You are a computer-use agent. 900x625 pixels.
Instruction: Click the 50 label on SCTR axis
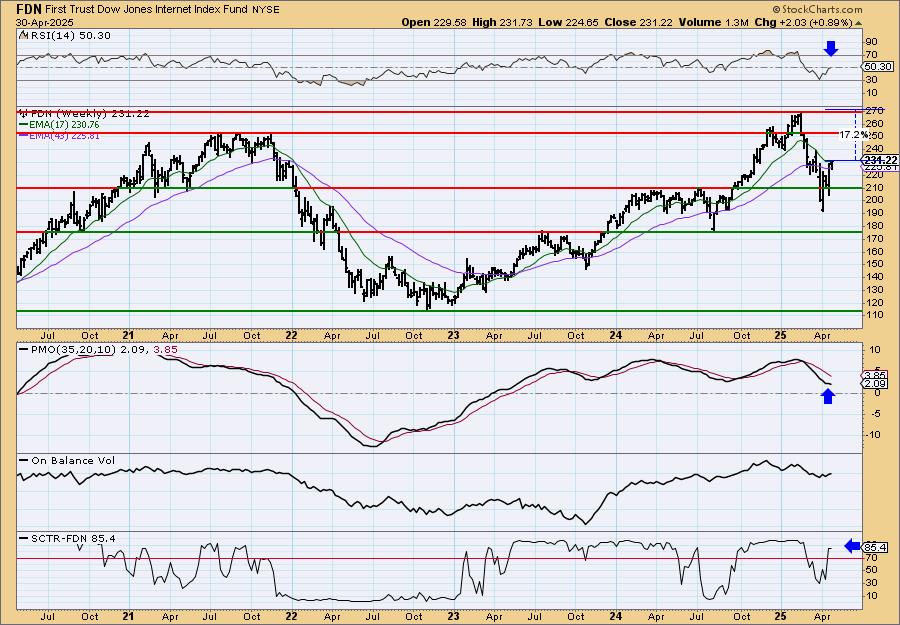pos(871,569)
